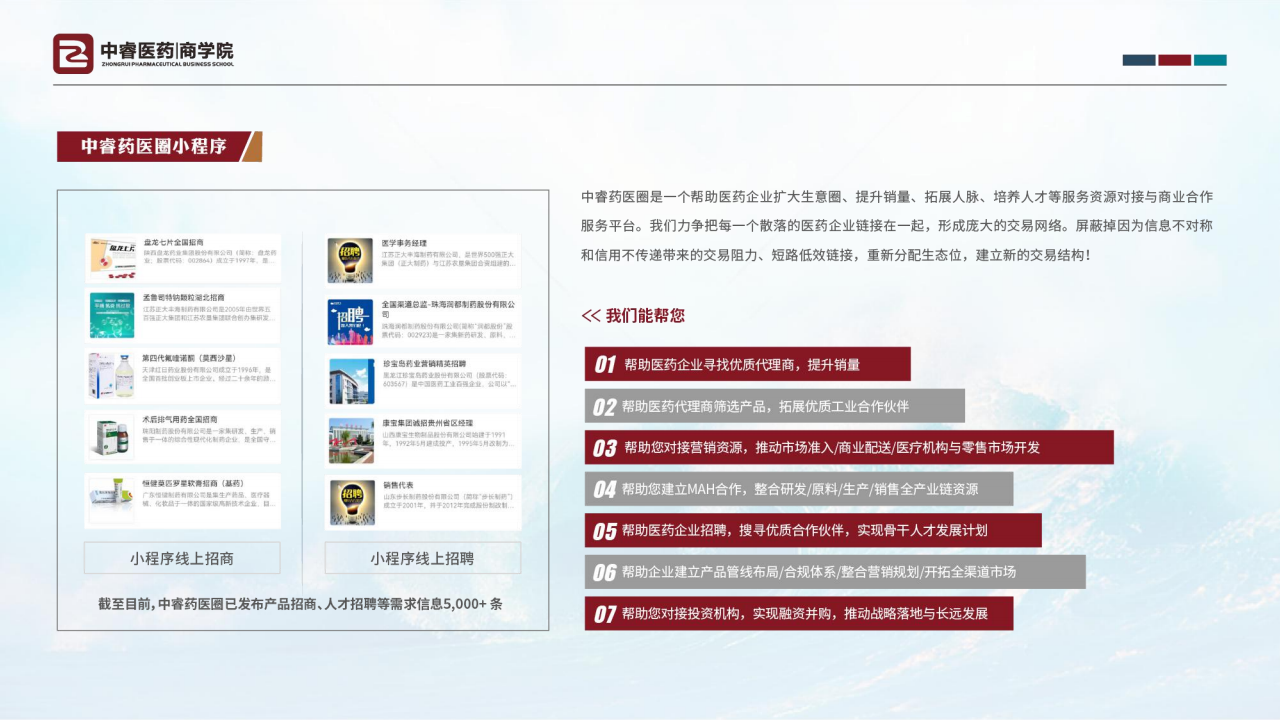Select item 03 帮助您对接营销资源
This screenshot has height=720, width=1280.
(849, 447)
